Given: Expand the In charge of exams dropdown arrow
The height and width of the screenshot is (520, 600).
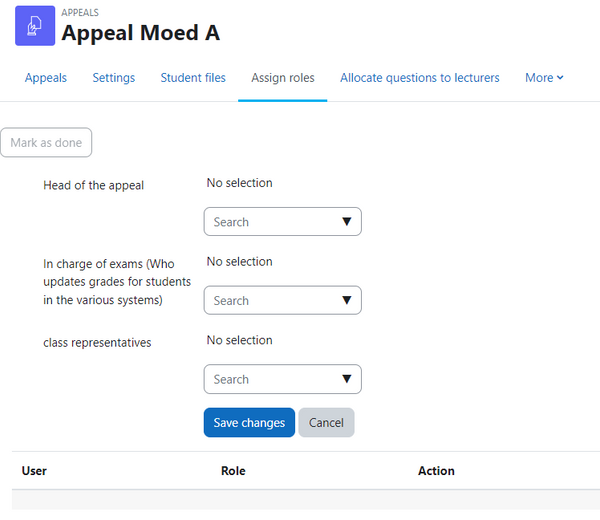Looking at the screenshot, I should pyautogui.click(x=347, y=300).
